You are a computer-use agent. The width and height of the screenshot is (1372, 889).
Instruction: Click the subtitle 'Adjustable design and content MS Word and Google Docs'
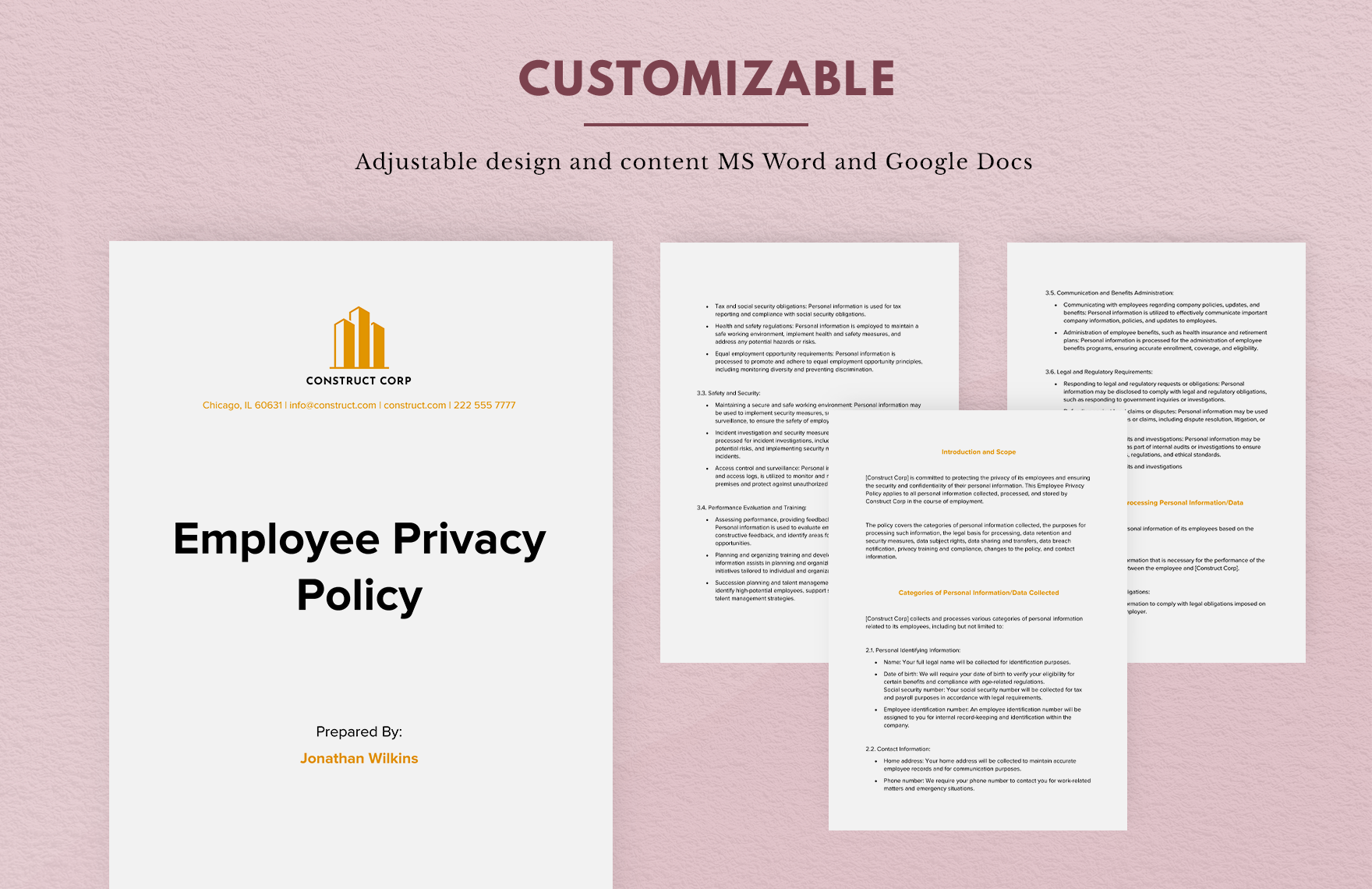(x=694, y=161)
